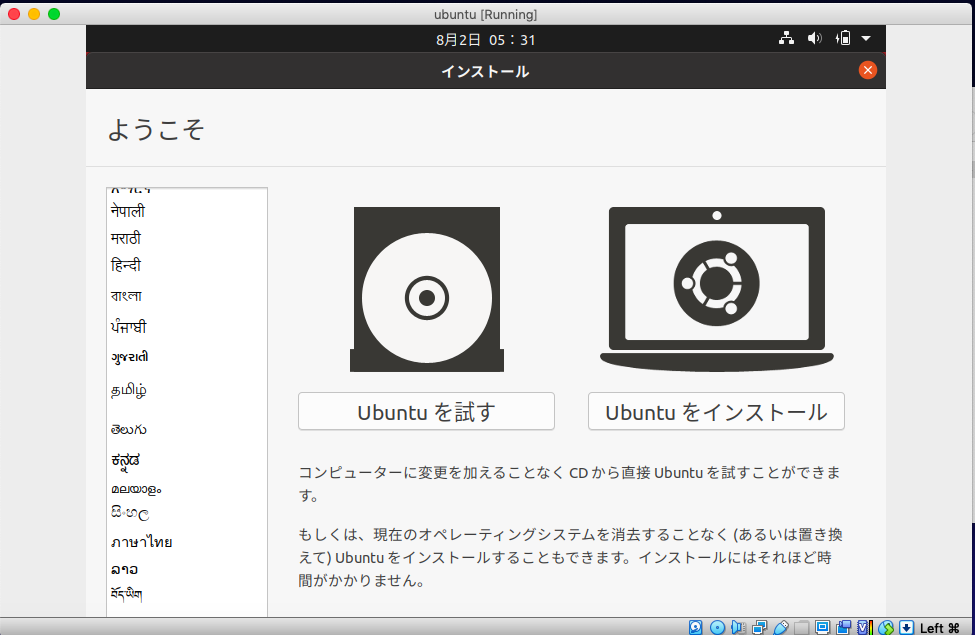Click VirtualBox mouse integration globe icon

(886, 628)
